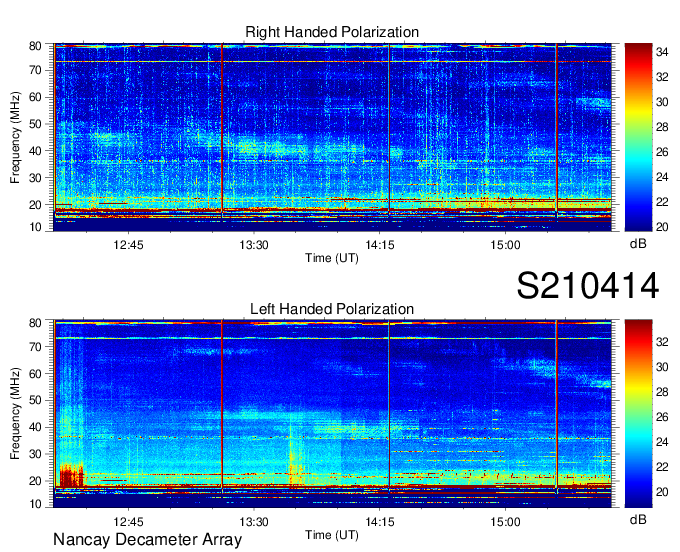The width and height of the screenshot is (680, 552).
Task: Click the Left Handed Polarization spectrogram image
Action: (x=333, y=414)
